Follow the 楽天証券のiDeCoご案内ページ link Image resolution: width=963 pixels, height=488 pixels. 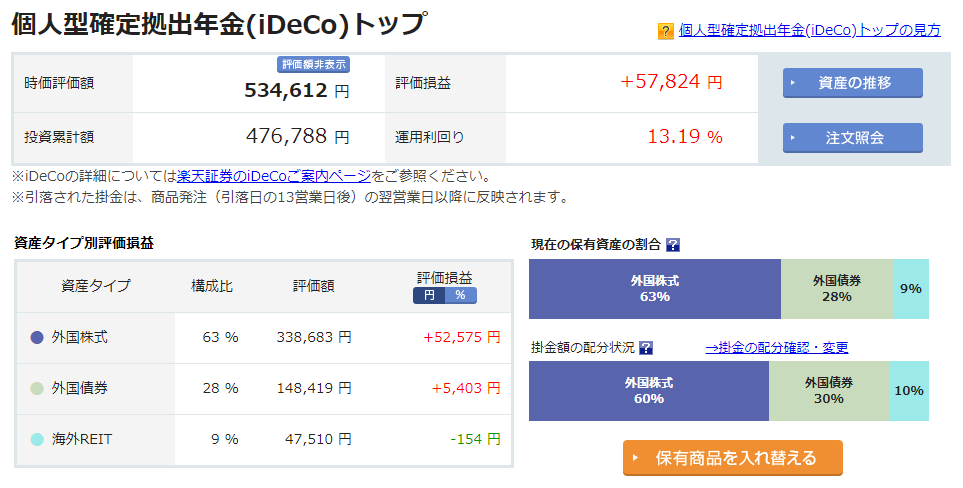click(x=274, y=176)
